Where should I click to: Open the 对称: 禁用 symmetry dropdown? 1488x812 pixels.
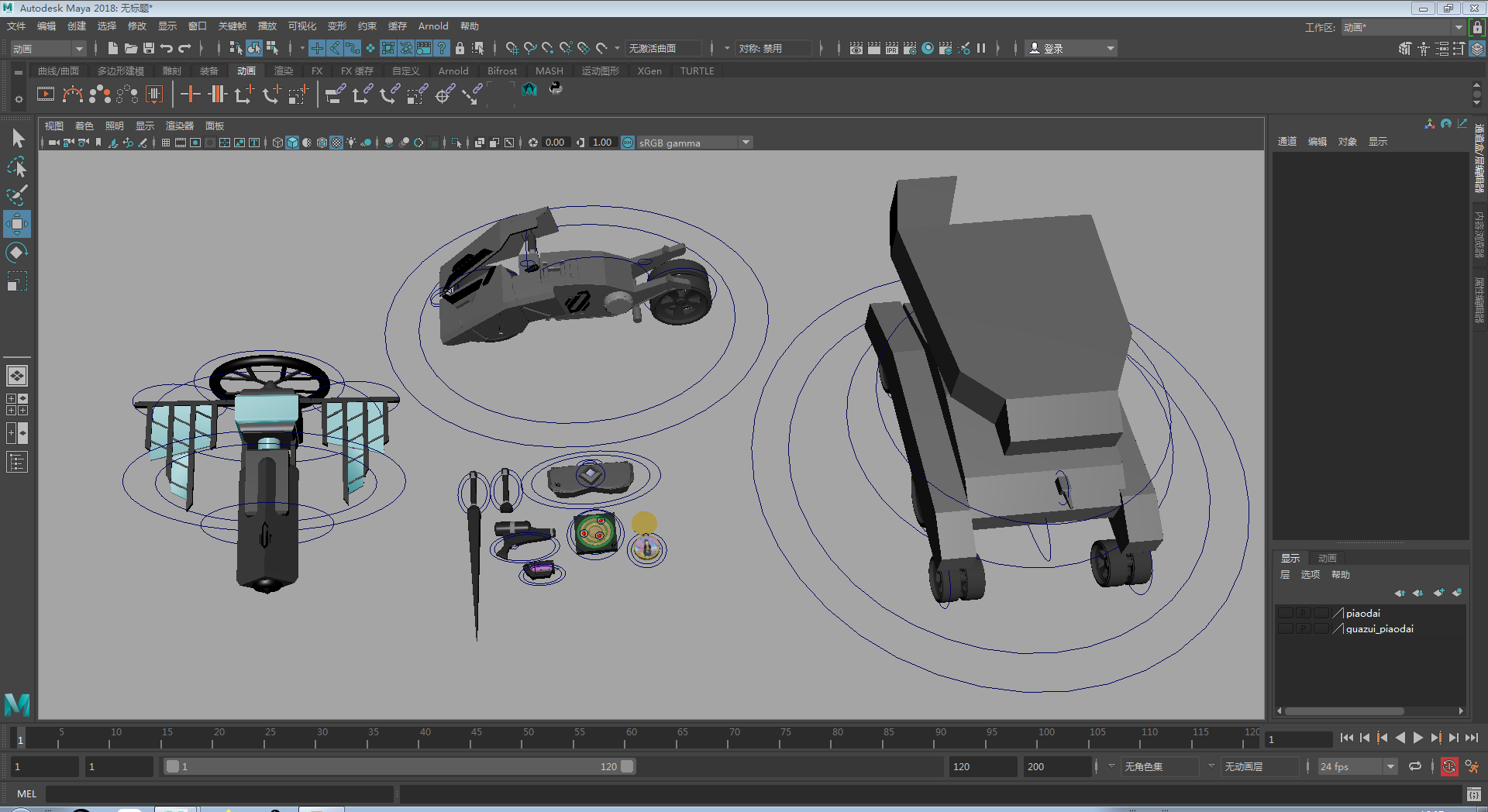(775, 48)
